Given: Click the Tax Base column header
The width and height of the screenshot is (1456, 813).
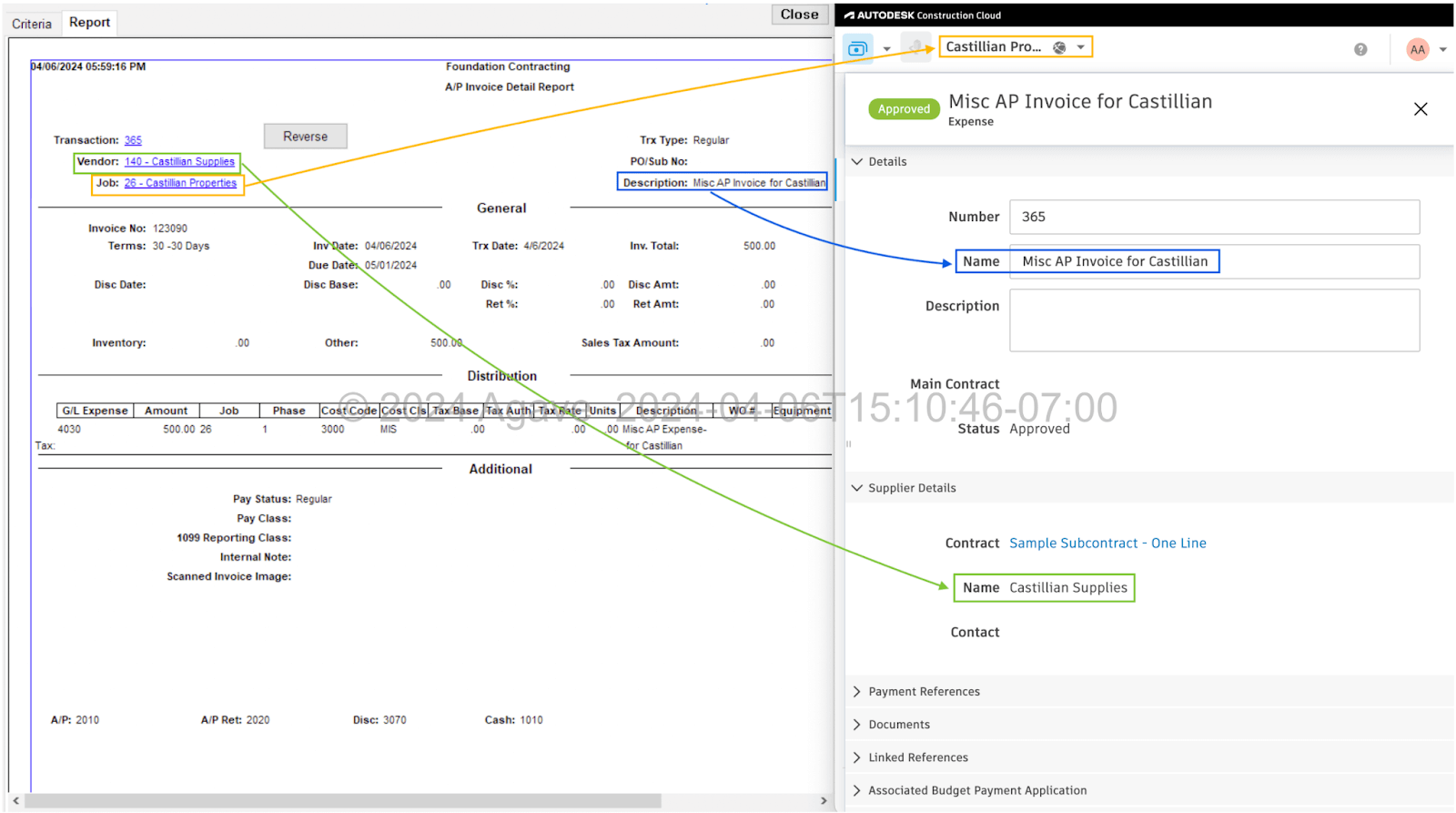Looking at the screenshot, I should pyautogui.click(x=455, y=411).
